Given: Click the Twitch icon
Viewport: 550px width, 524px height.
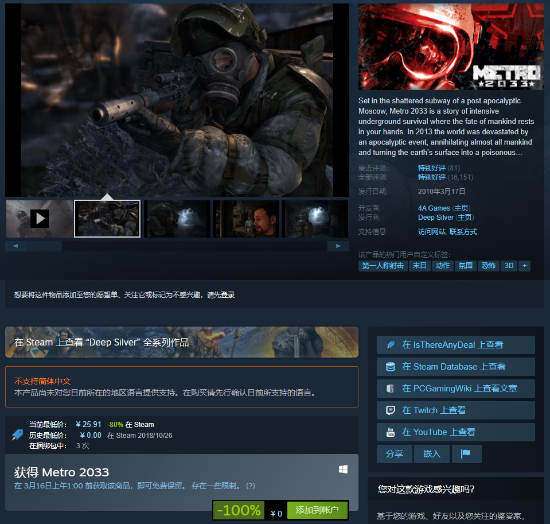Looking at the screenshot, I should click(x=390, y=410).
